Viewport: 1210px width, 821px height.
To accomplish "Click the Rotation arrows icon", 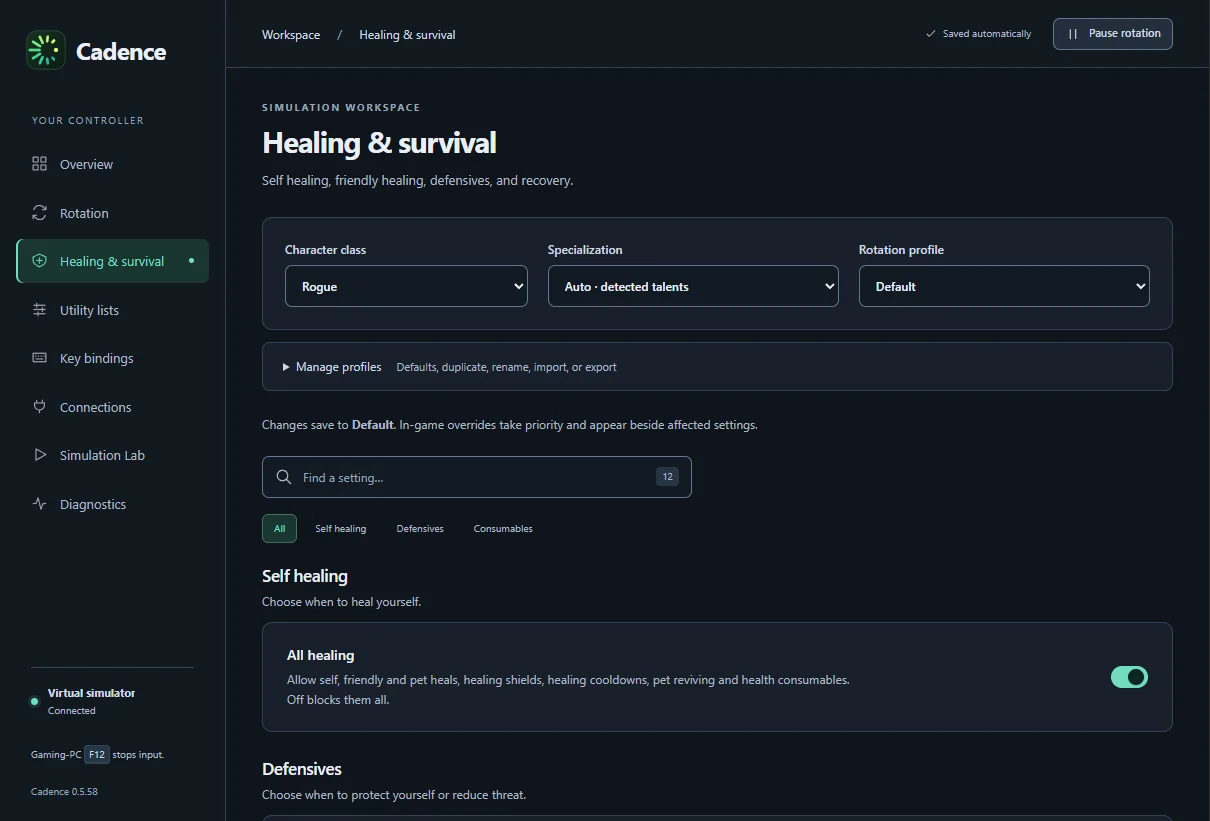I will [x=40, y=213].
